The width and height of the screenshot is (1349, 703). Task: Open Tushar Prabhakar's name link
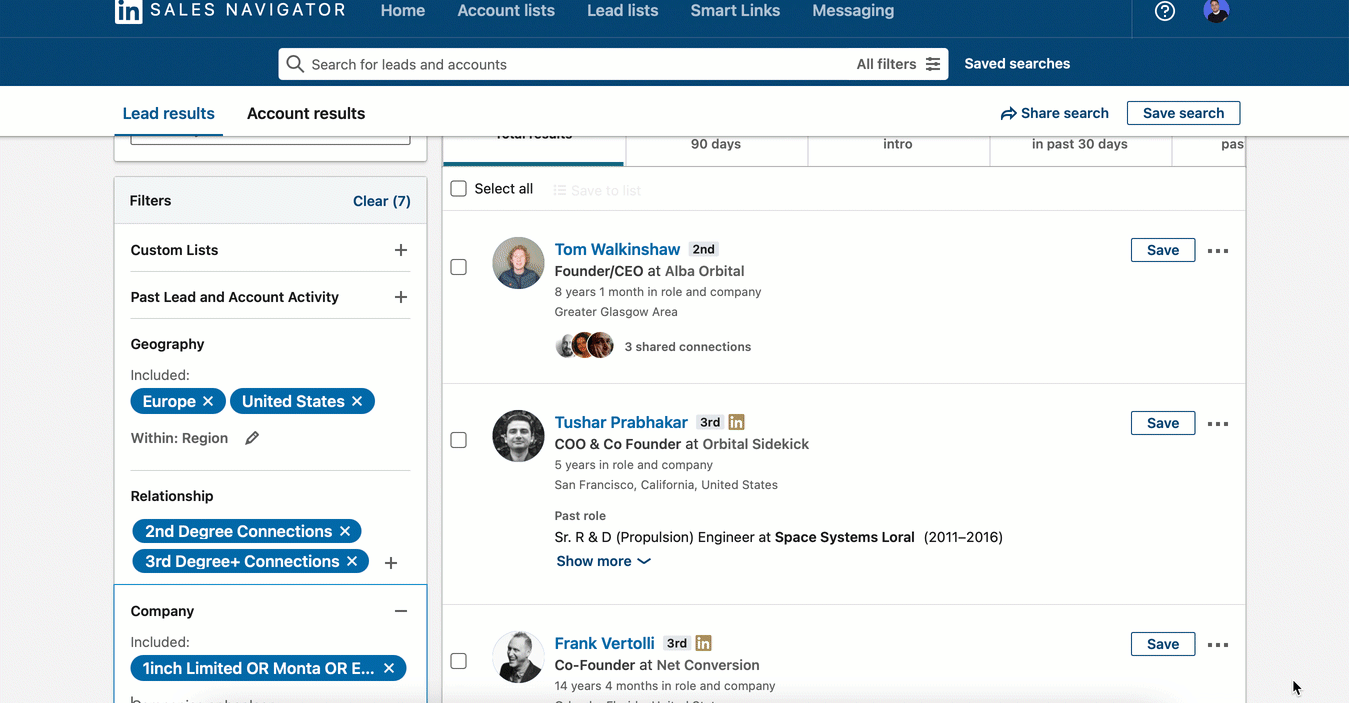(621, 422)
